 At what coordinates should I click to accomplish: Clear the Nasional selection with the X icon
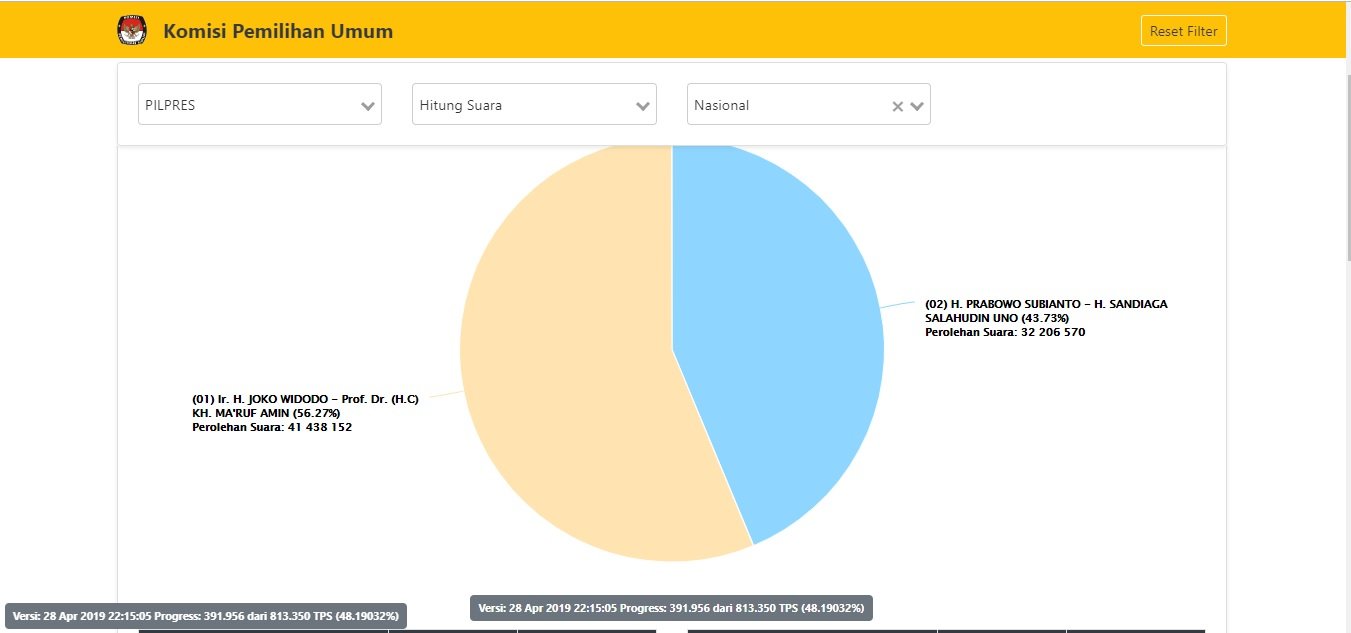897,106
